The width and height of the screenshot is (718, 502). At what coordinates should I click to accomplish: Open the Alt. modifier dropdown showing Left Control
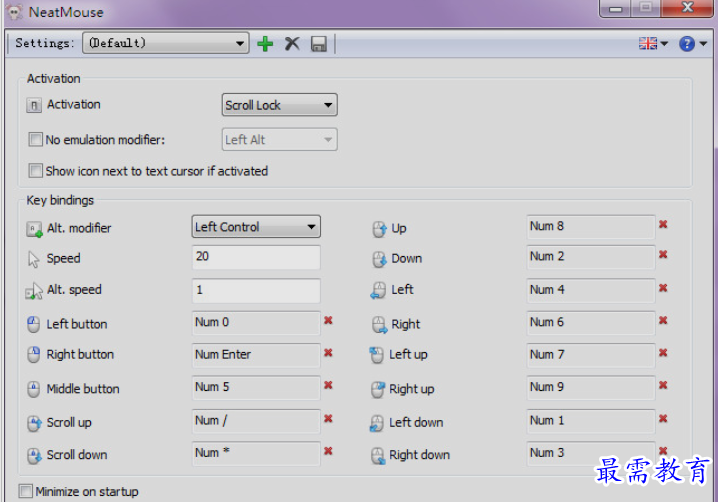point(256,227)
